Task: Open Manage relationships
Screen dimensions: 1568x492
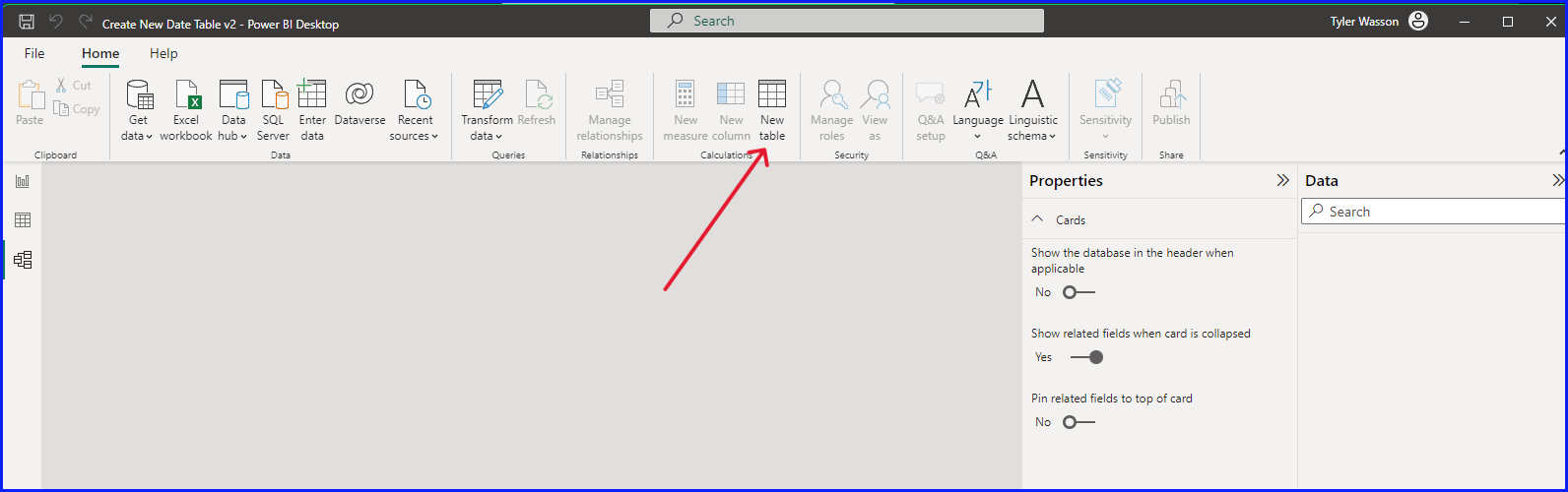Action: (610, 110)
